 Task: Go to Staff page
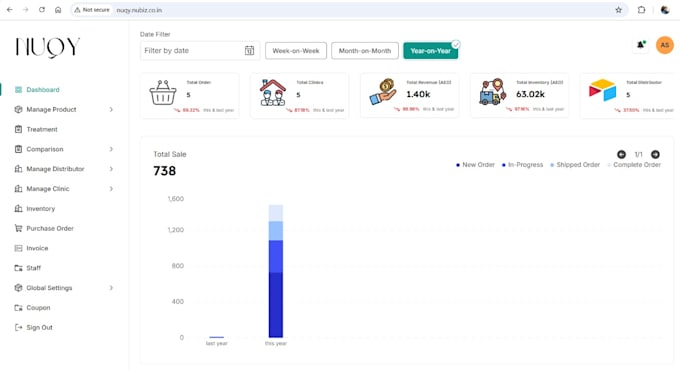[33, 268]
